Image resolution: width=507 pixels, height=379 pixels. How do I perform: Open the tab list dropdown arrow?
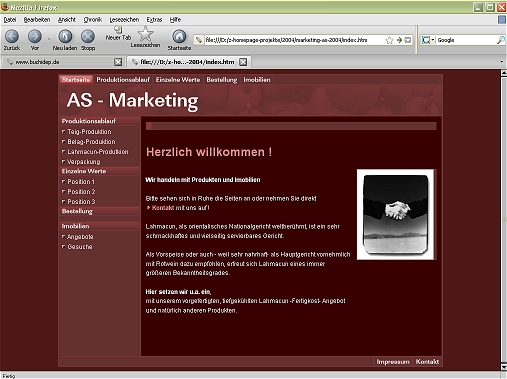pos(502,62)
